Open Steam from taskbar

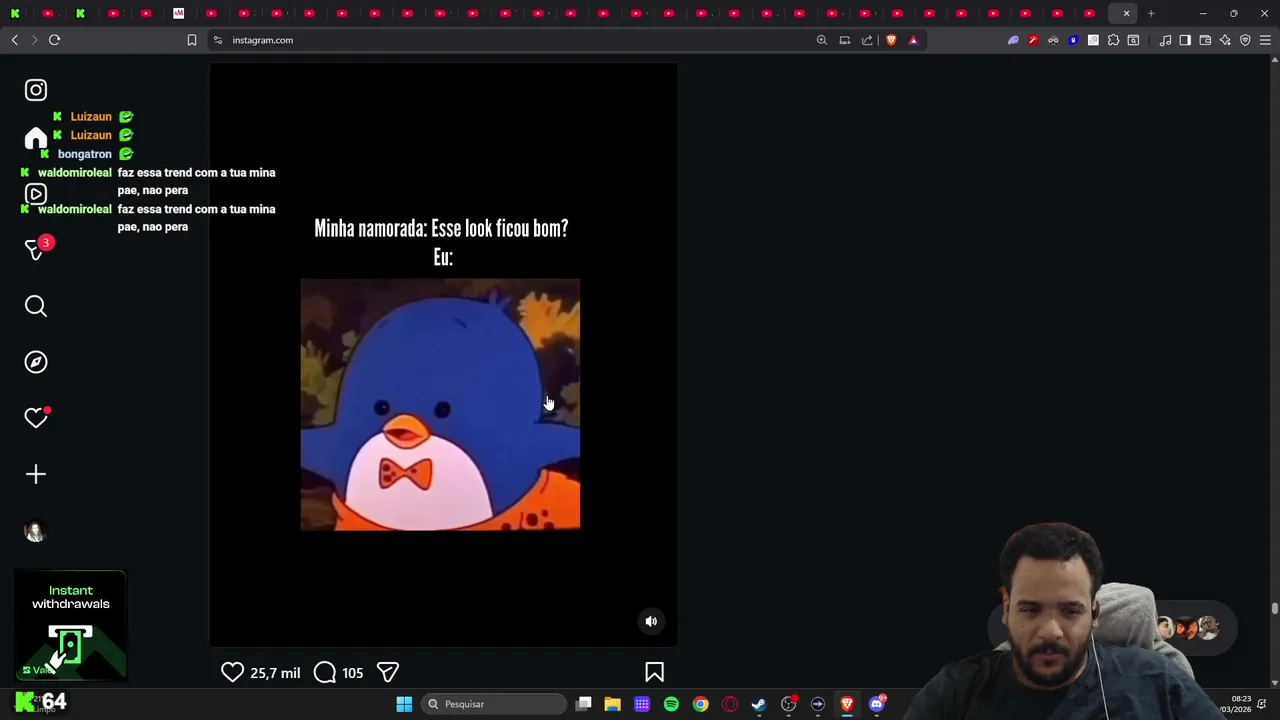pyautogui.click(x=759, y=704)
